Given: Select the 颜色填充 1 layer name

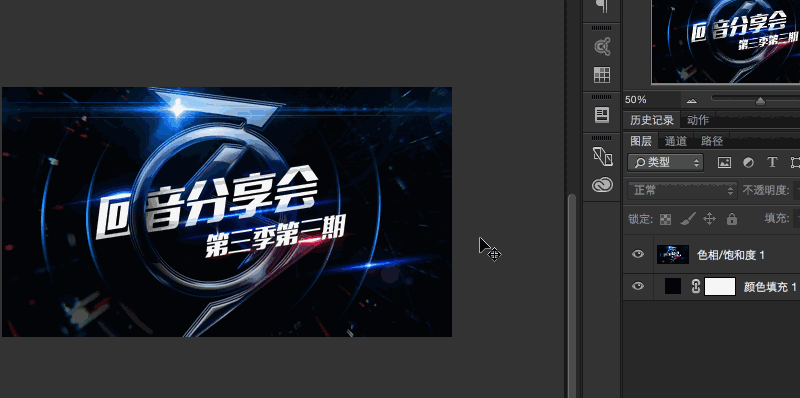Looking at the screenshot, I should click(x=770, y=287).
